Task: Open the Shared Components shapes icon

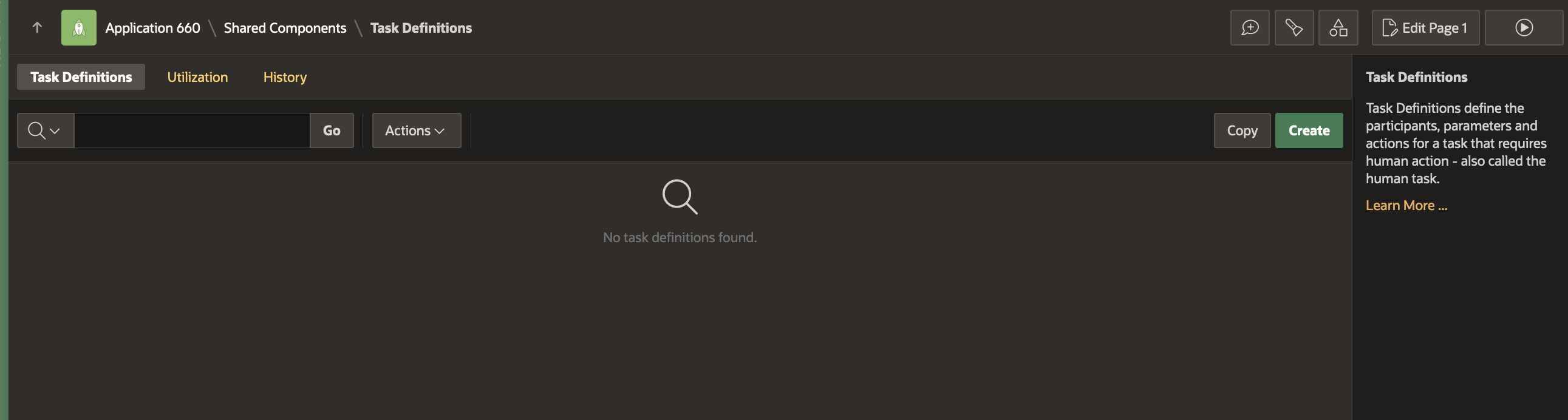Action: click(x=1338, y=27)
